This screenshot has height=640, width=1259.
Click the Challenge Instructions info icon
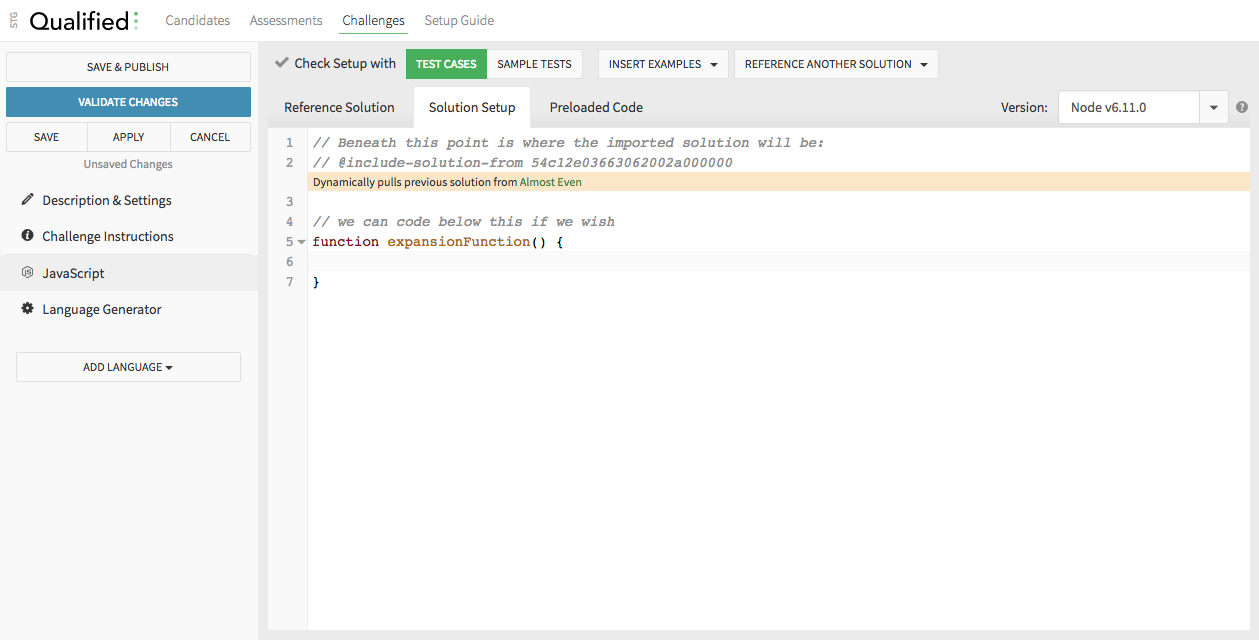pyautogui.click(x=25, y=236)
